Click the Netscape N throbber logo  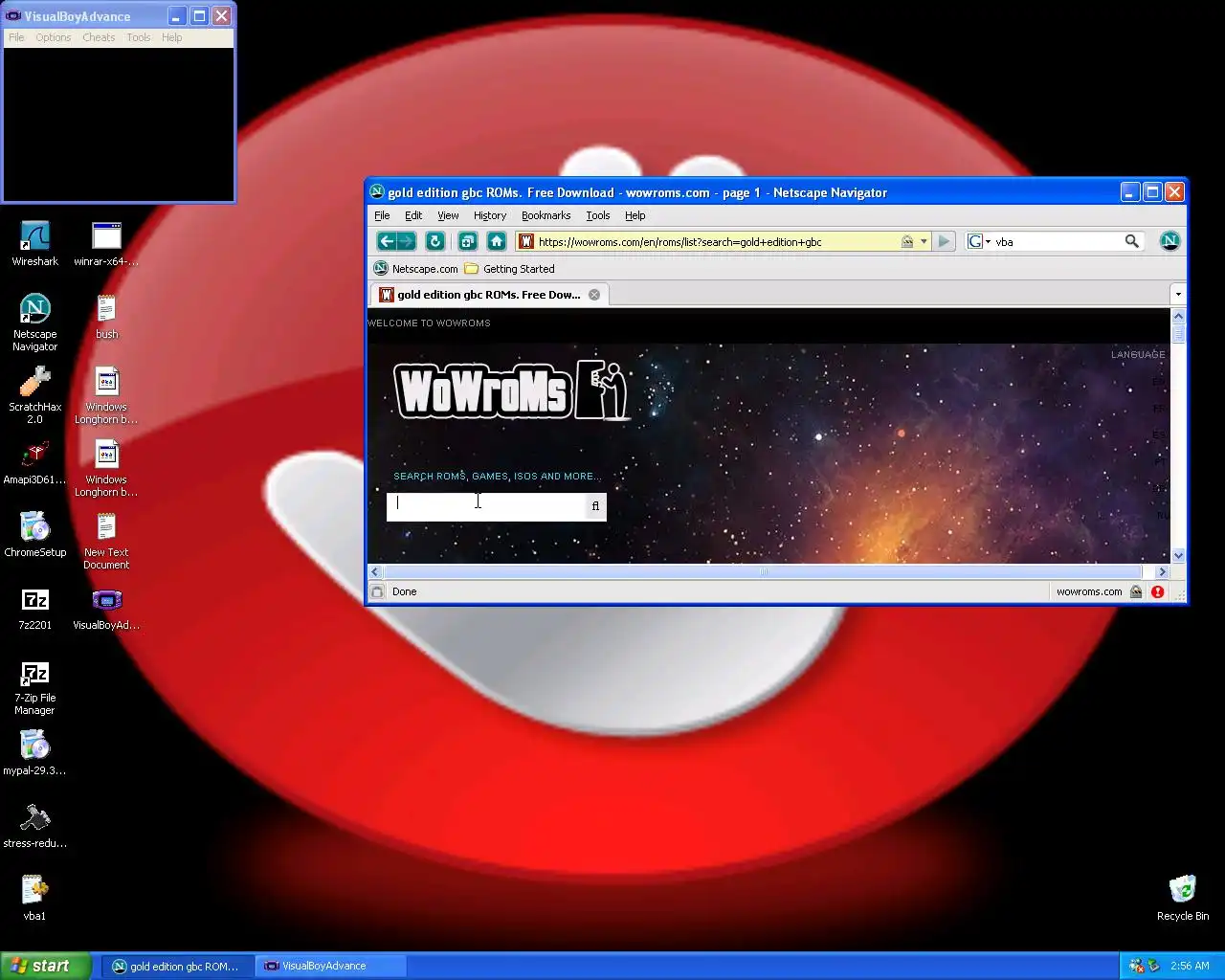click(1169, 241)
